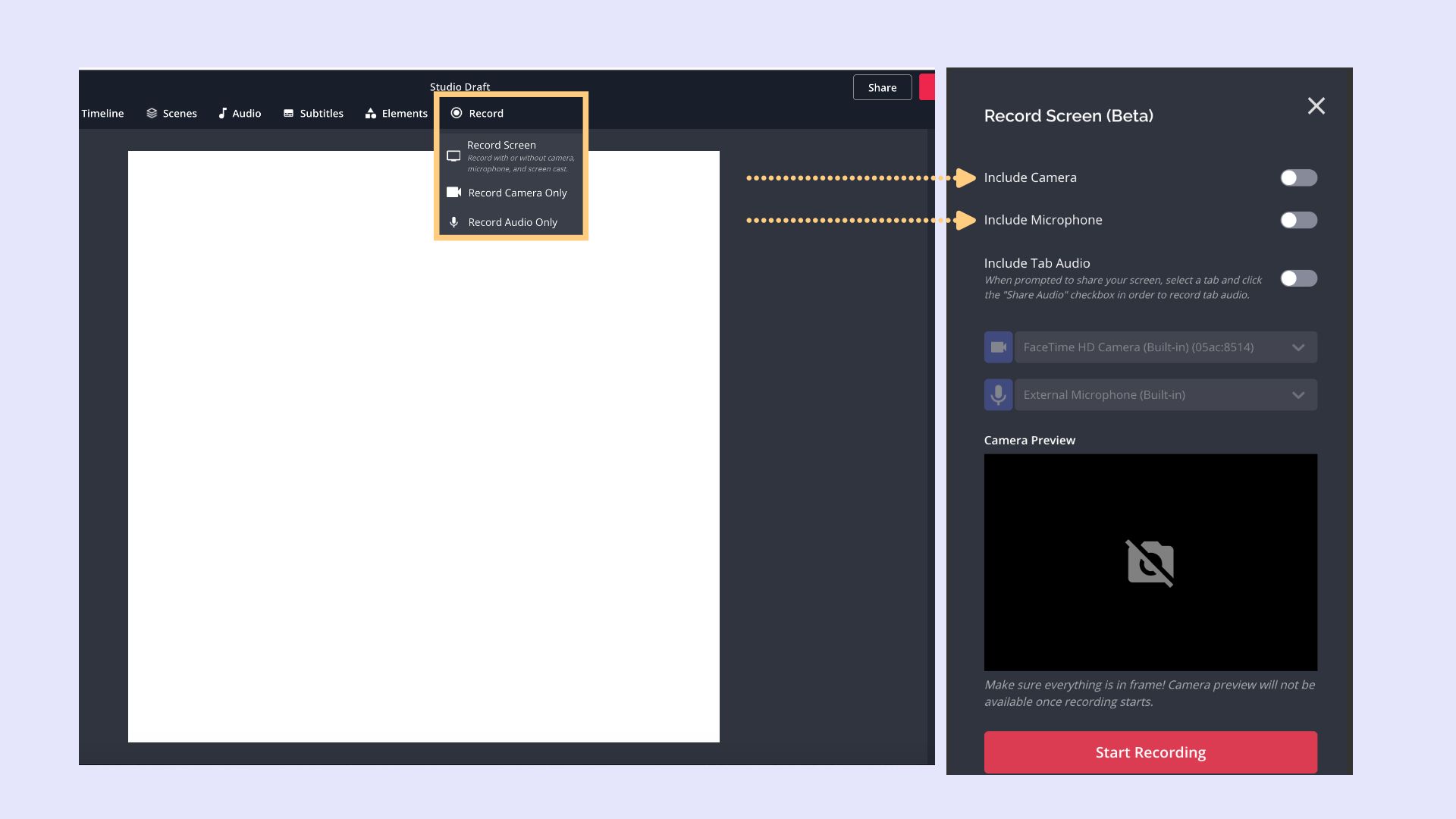Toggle Include Tab Audio on
The height and width of the screenshot is (819, 1456).
tap(1298, 278)
